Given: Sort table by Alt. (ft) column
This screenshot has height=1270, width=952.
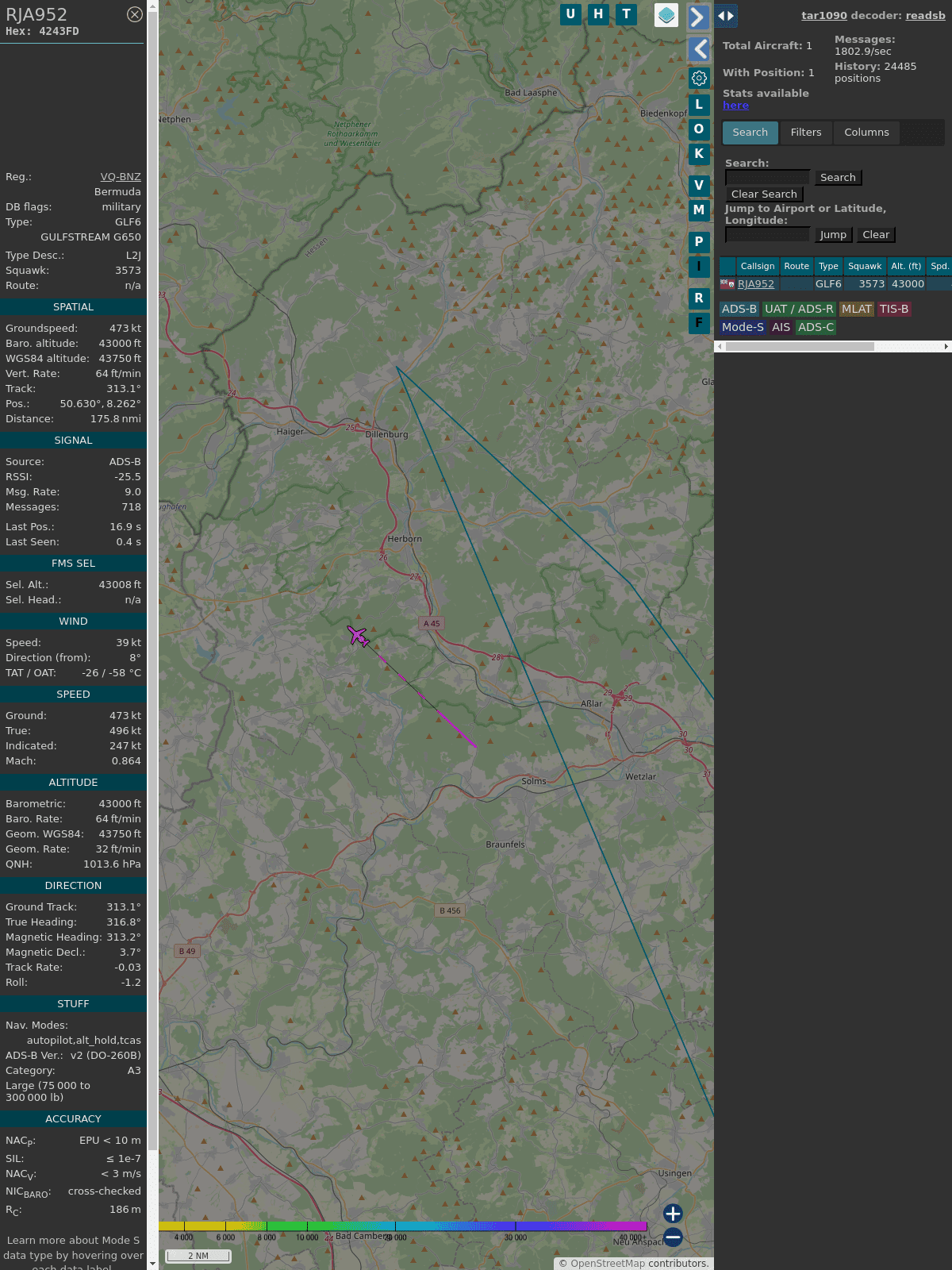Looking at the screenshot, I should pyautogui.click(x=906, y=266).
